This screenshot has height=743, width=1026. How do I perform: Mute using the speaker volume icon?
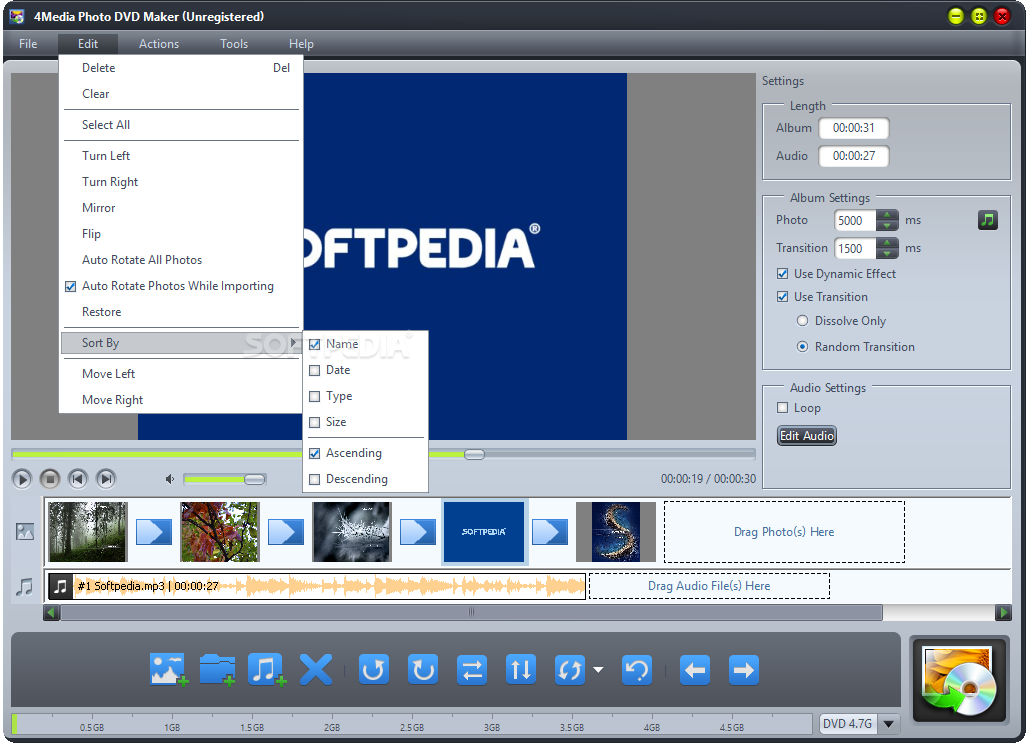[x=169, y=479]
